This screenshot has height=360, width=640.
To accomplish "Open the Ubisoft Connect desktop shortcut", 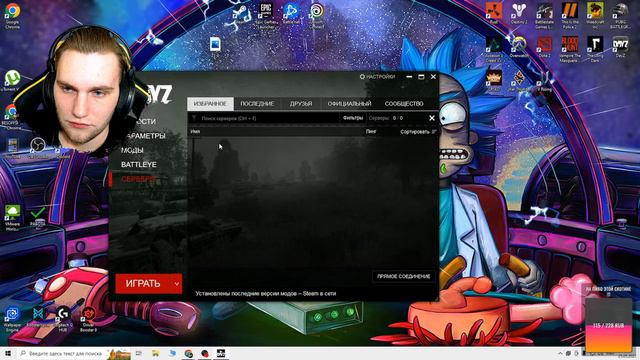I will click(x=316, y=16).
